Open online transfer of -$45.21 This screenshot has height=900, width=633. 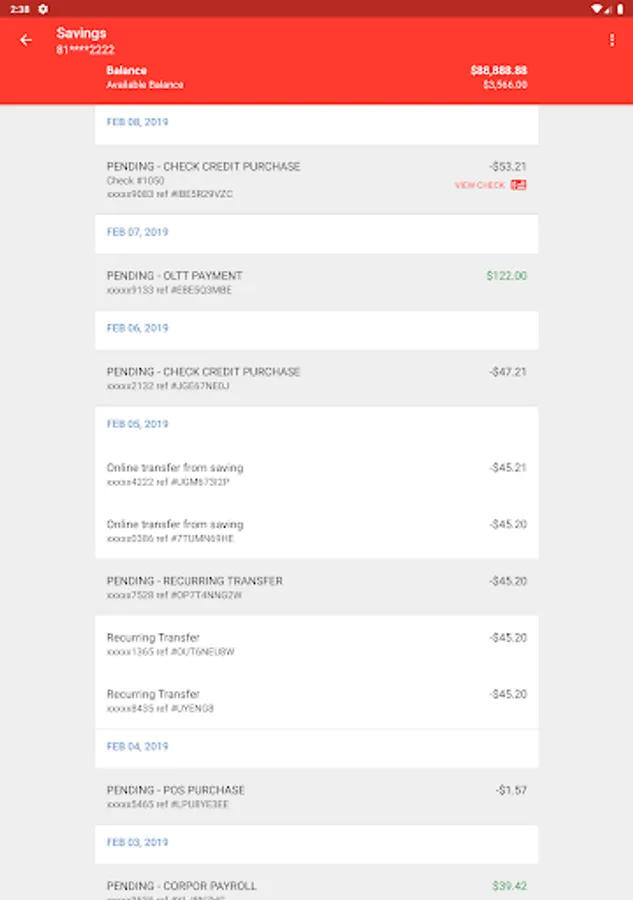(316, 474)
